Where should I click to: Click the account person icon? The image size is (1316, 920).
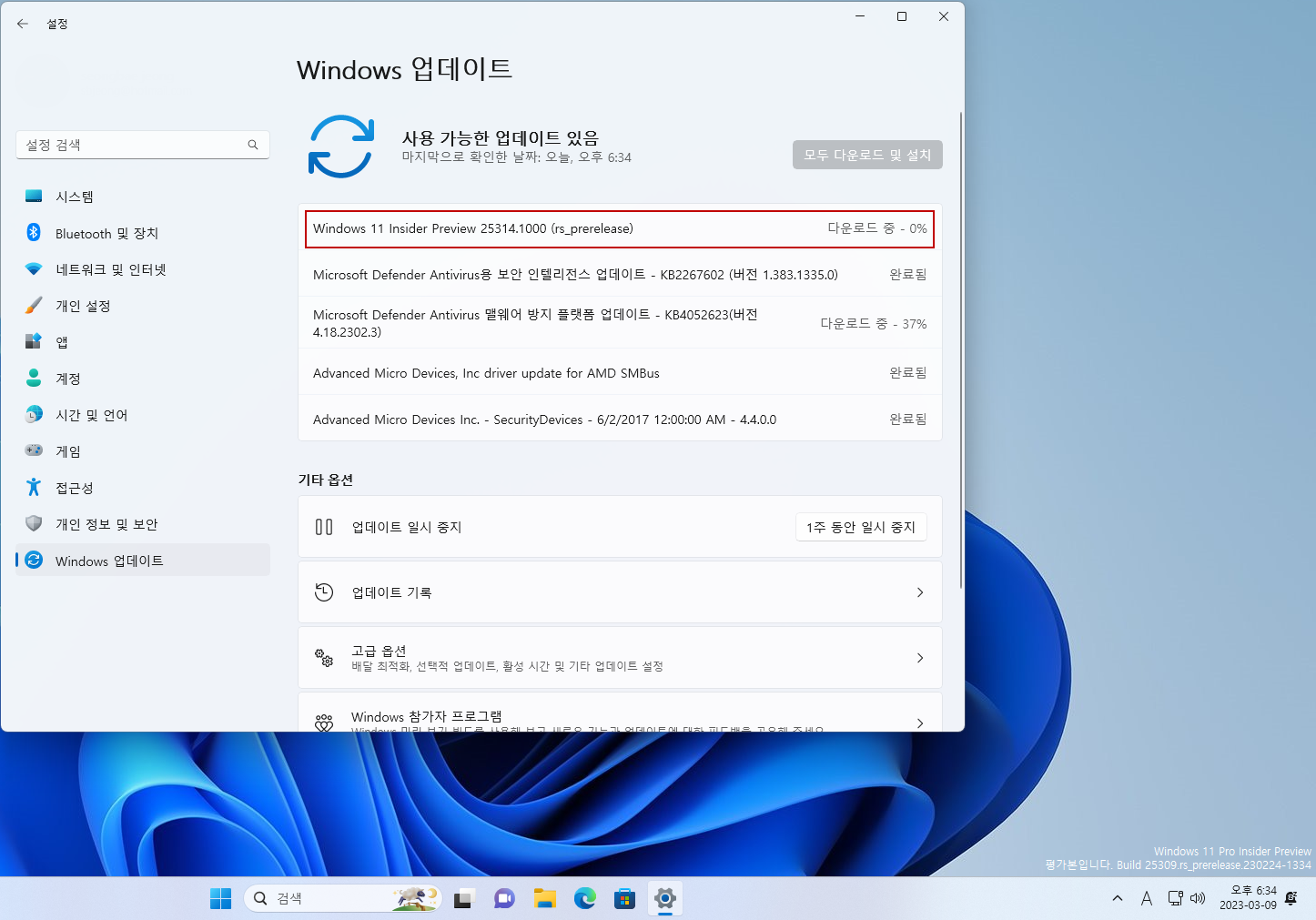(34, 378)
